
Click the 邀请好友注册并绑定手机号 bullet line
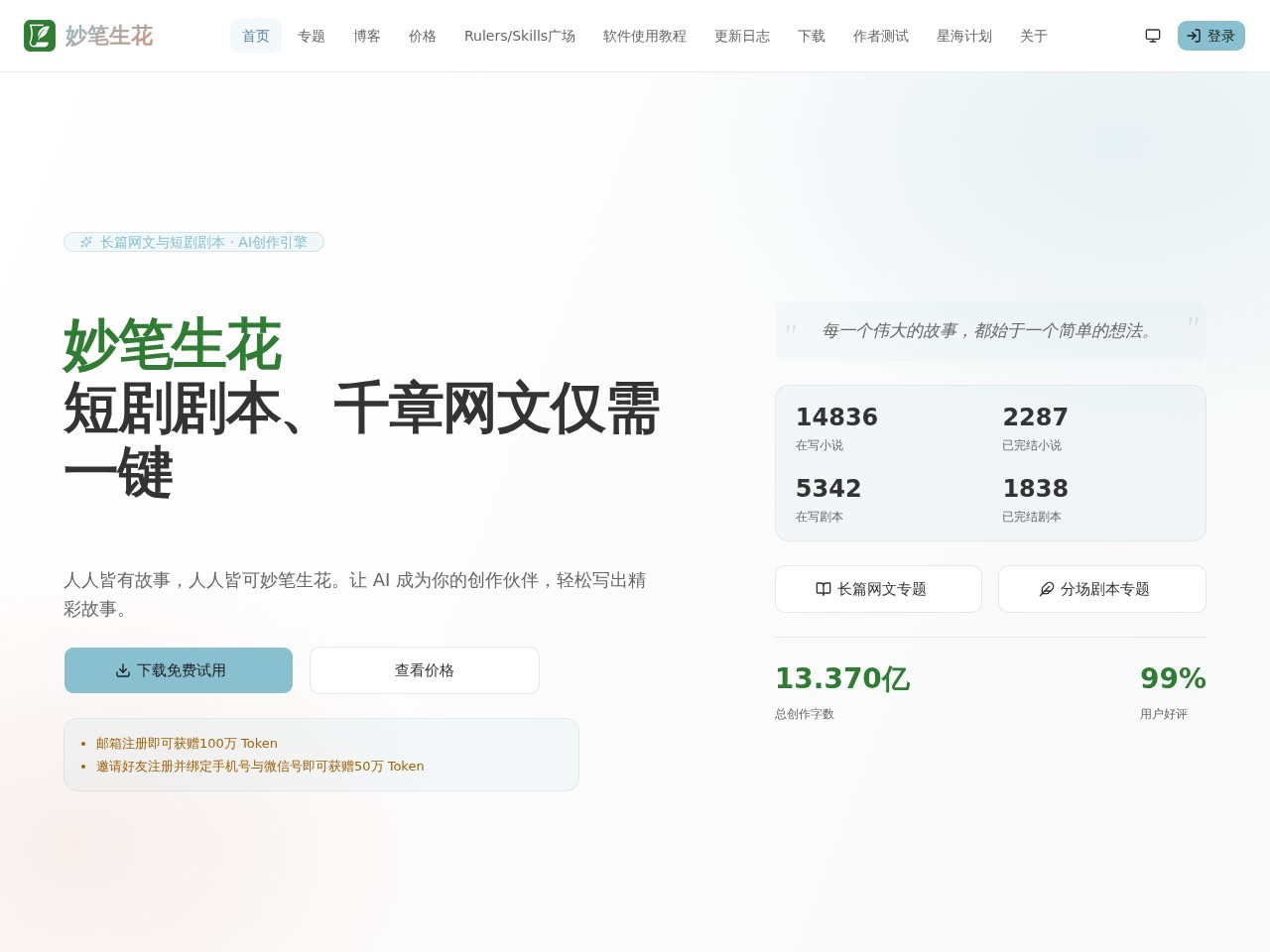click(x=260, y=767)
